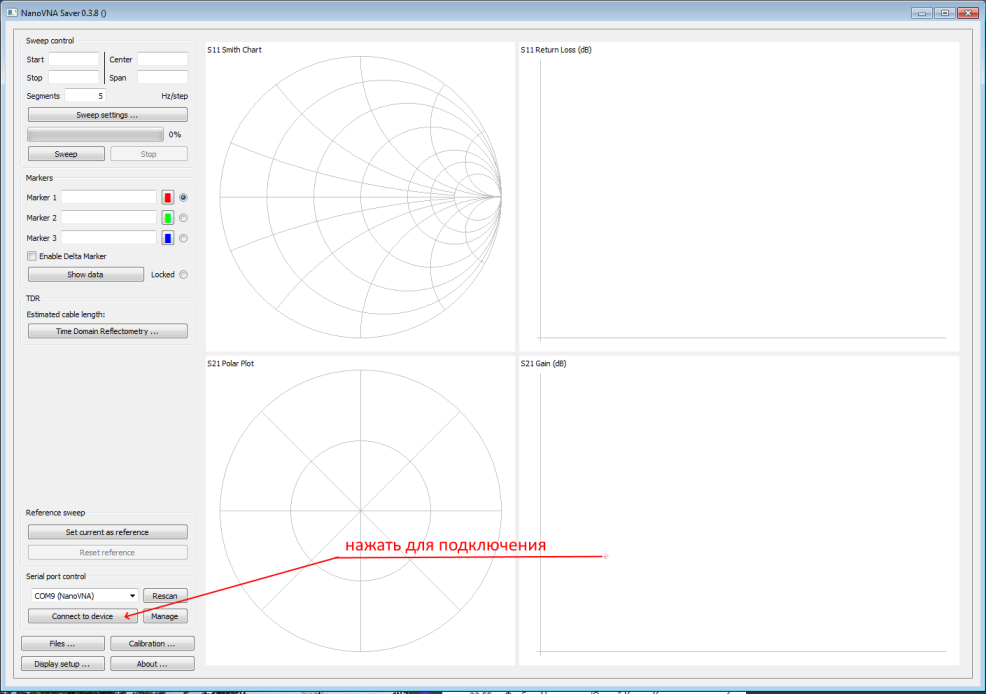Select the Marker 1 radio button
Image resolution: width=986 pixels, height=694 pixels.
coord(184,197)
